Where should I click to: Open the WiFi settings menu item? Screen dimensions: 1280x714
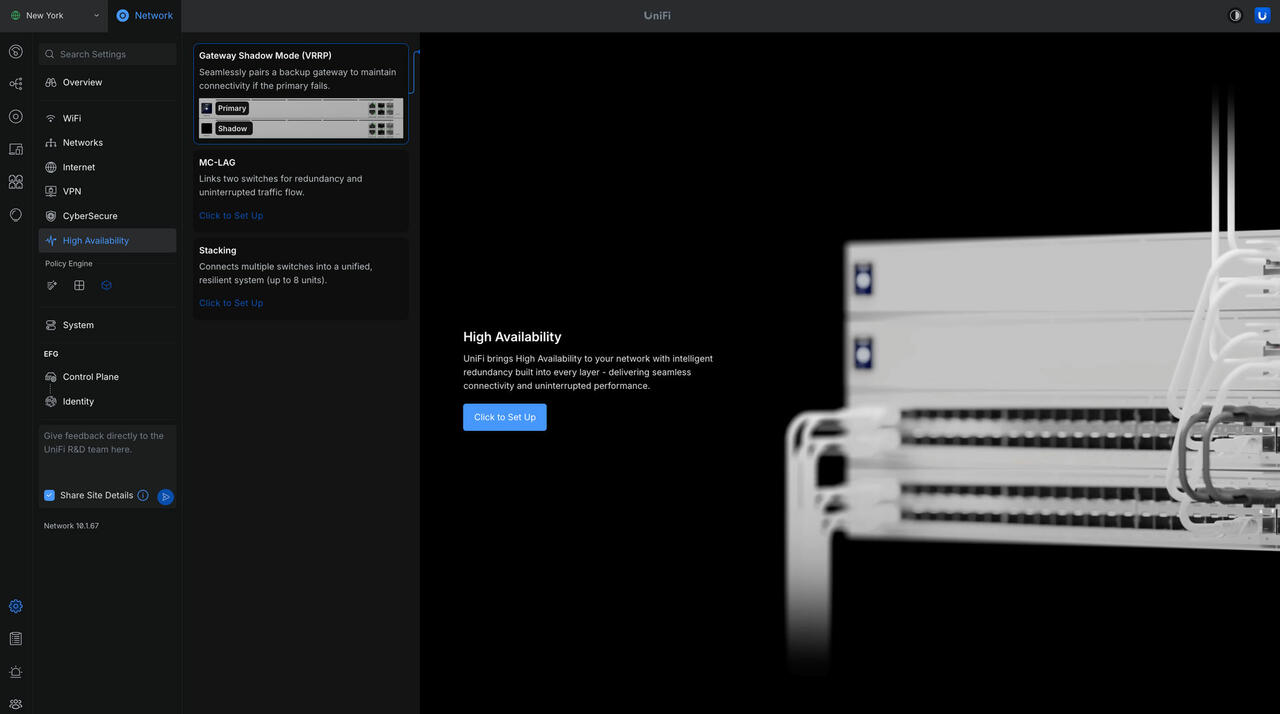click(72, 118)
